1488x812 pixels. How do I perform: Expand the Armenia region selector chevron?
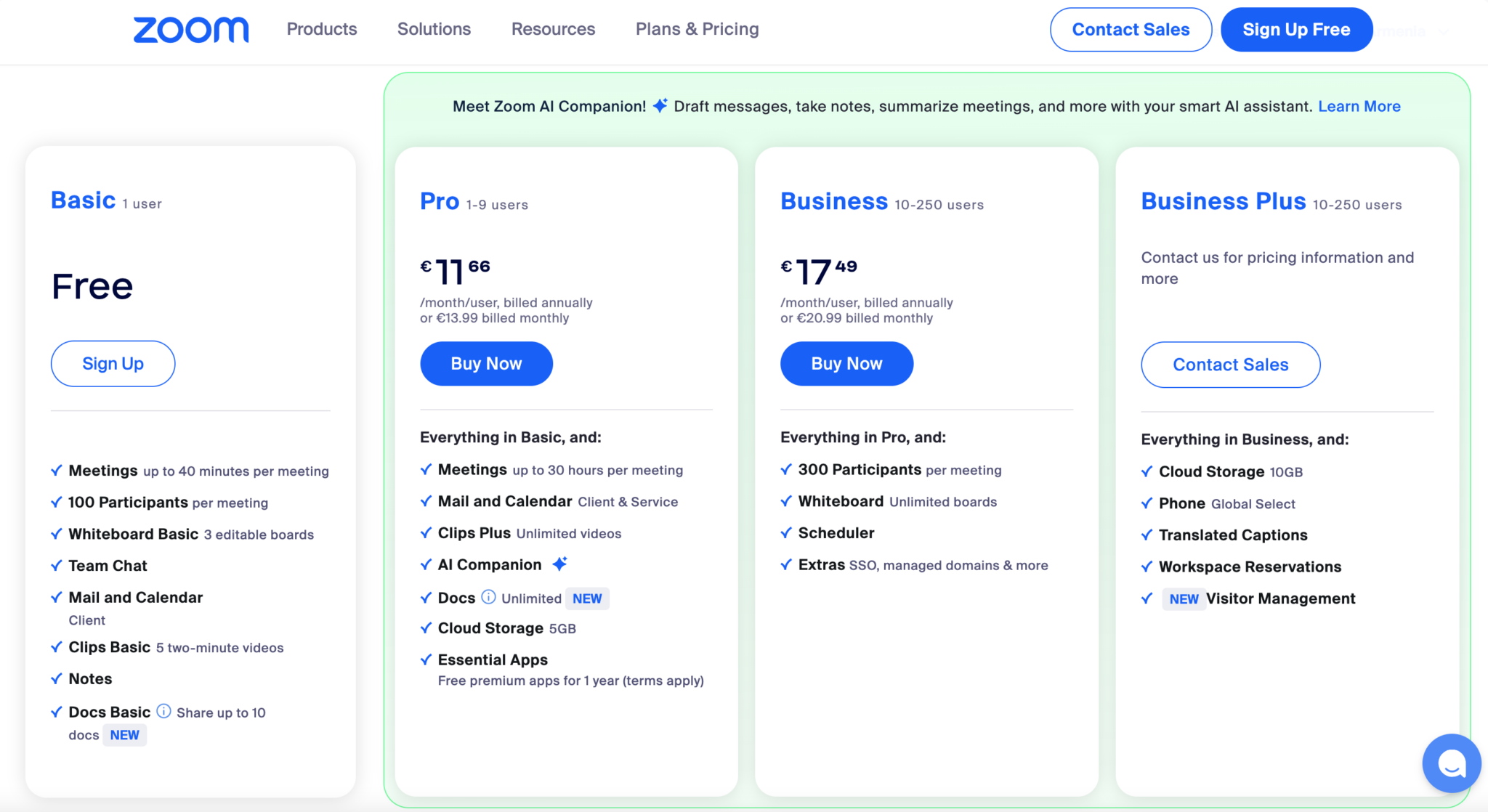(x=1444, y=31)
